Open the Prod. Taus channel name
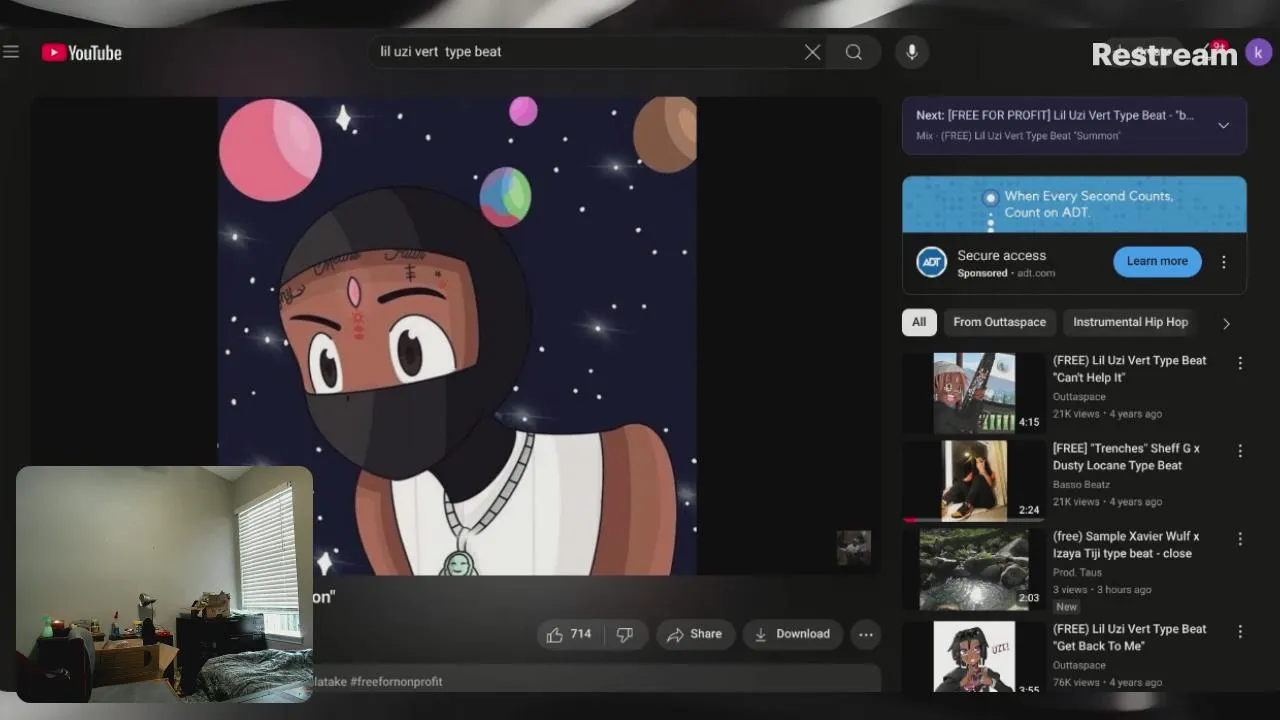Image resolution: width=1280 pixels, height=720 pixels. tap(1077, 573)
